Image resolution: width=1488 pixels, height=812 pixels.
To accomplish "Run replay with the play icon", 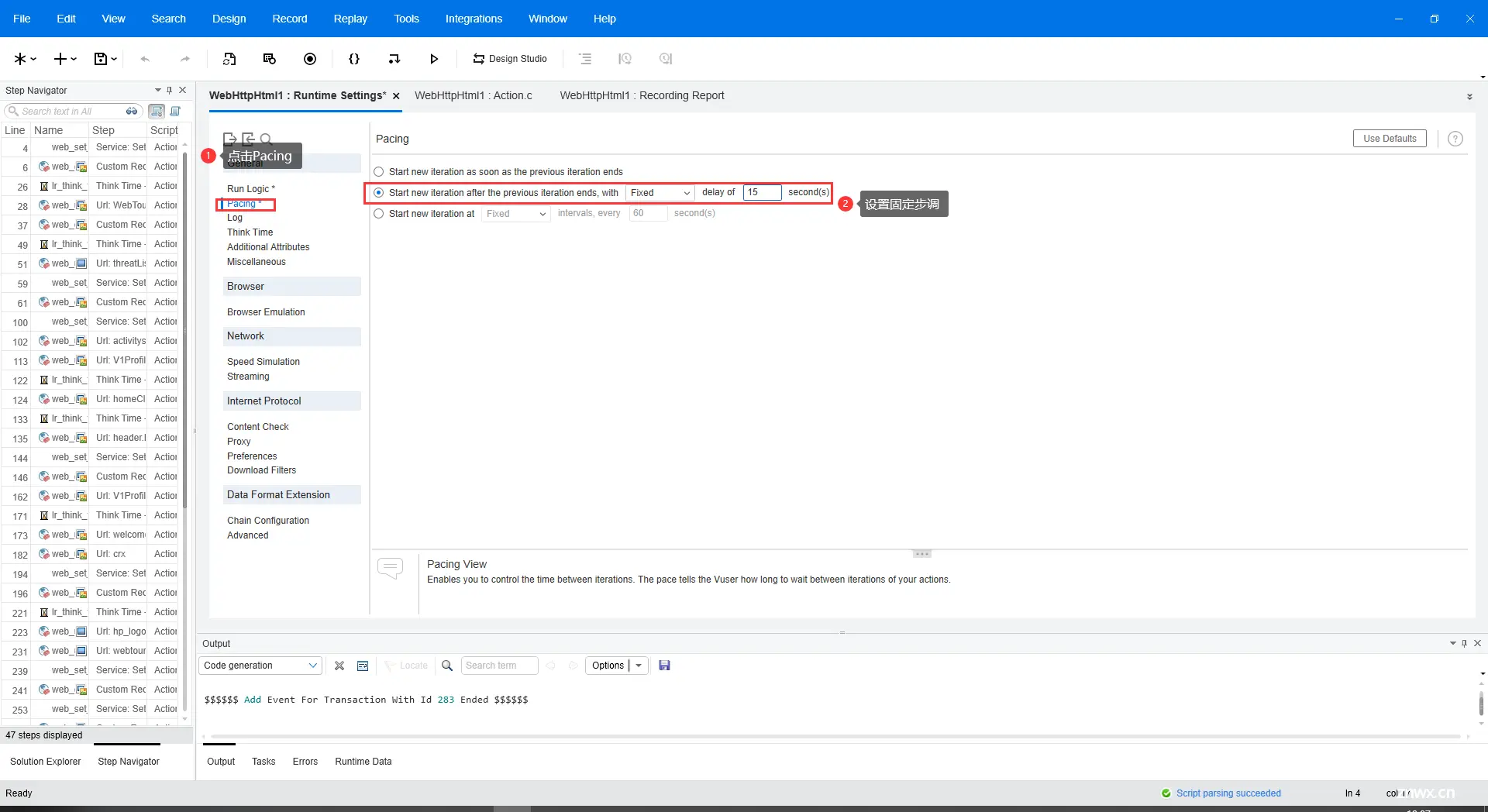I will pos(434,59).
